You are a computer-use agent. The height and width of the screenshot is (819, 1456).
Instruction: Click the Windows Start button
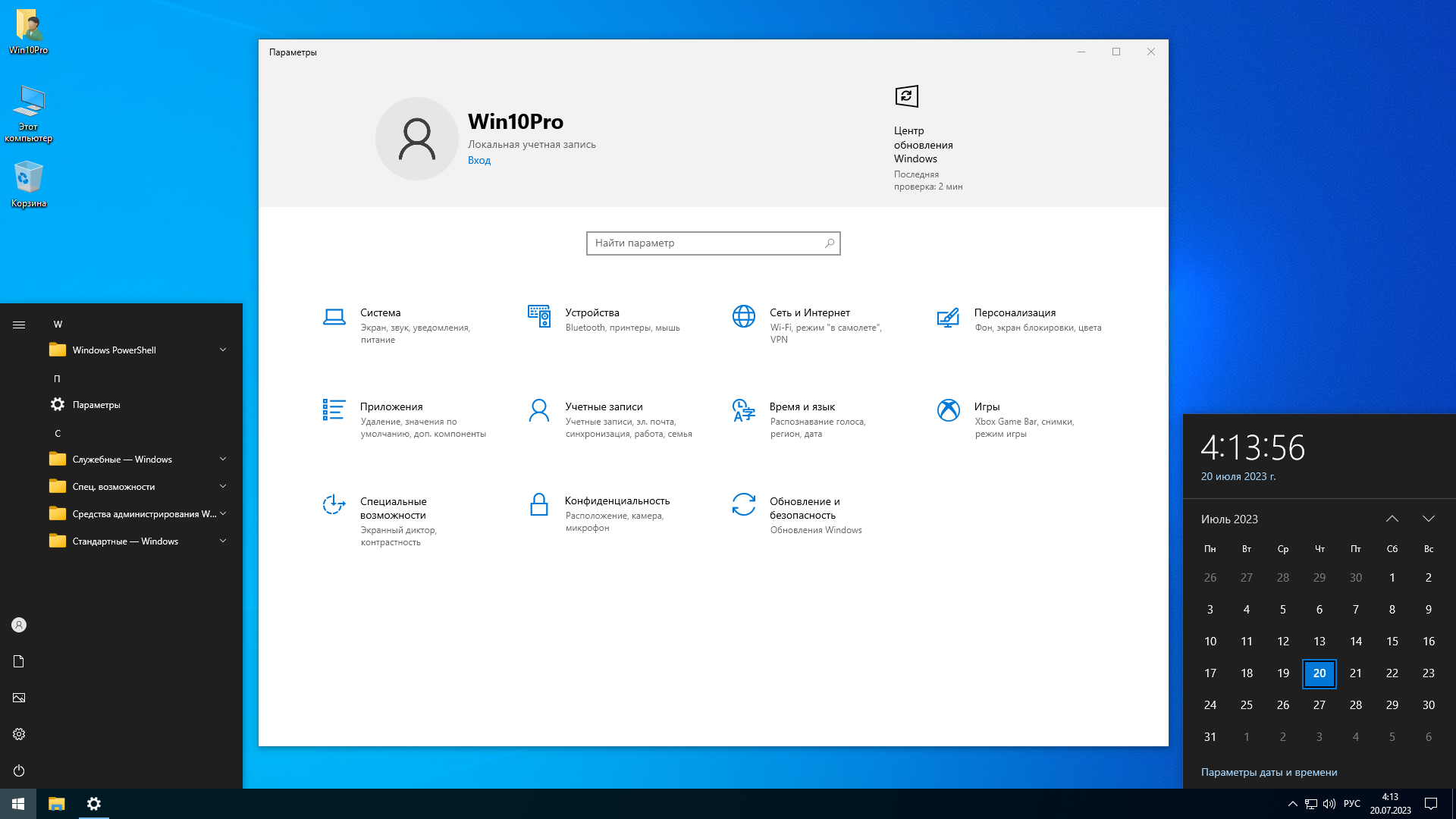pos(18,804)
